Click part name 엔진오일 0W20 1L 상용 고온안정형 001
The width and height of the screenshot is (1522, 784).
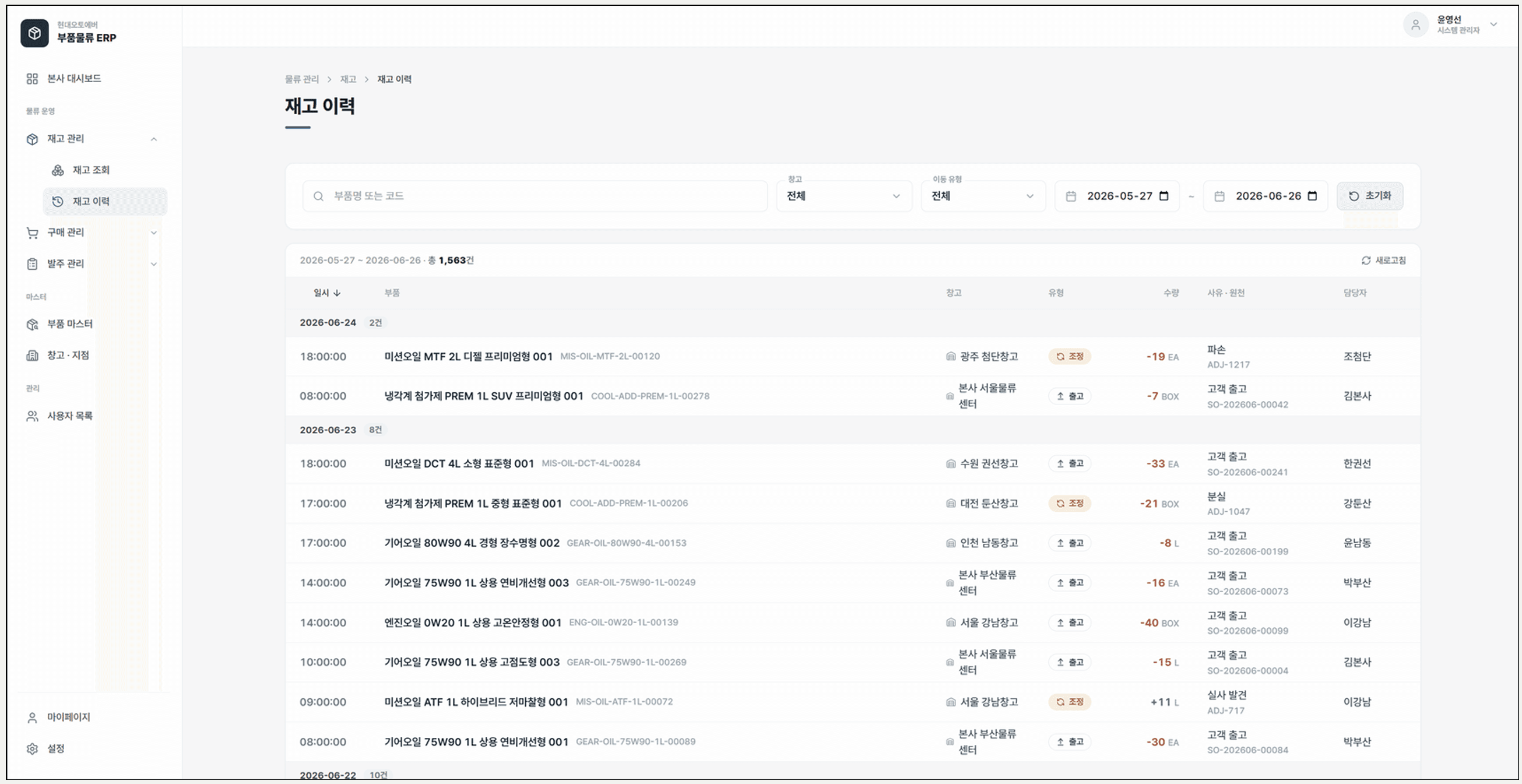pyautogui.click(x=473, y=623)
